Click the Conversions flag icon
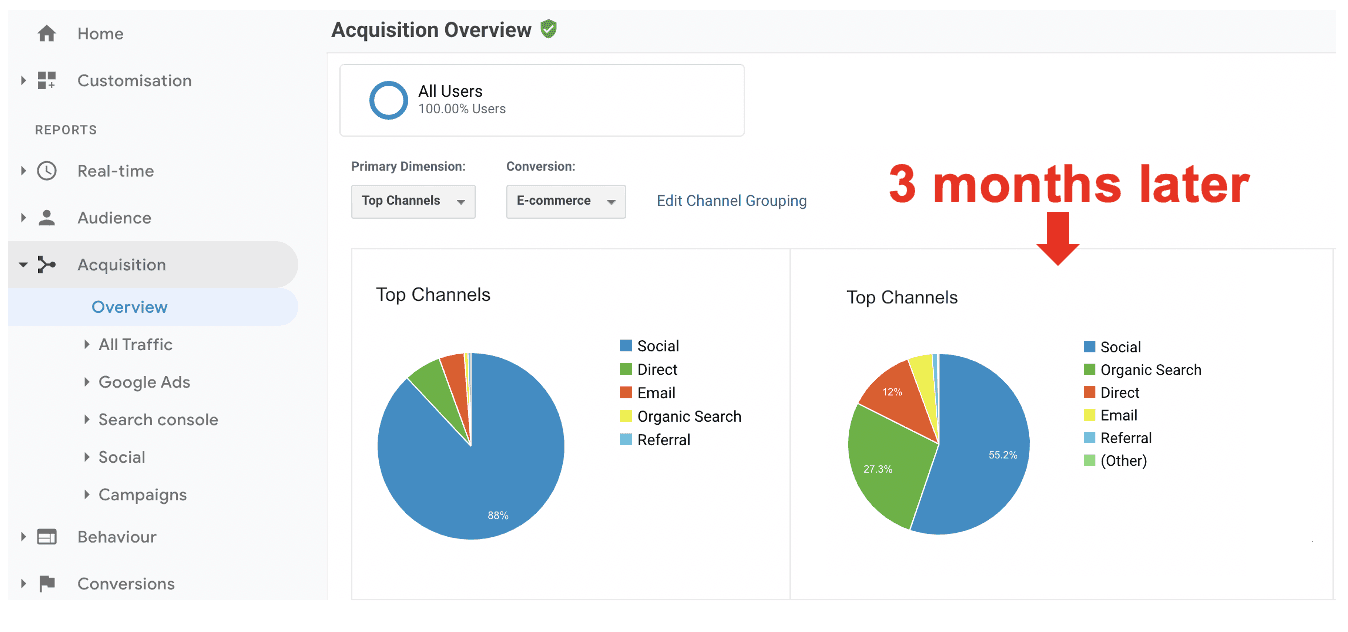This screenshot has height=632, width=1348. (x=47, y=583)
